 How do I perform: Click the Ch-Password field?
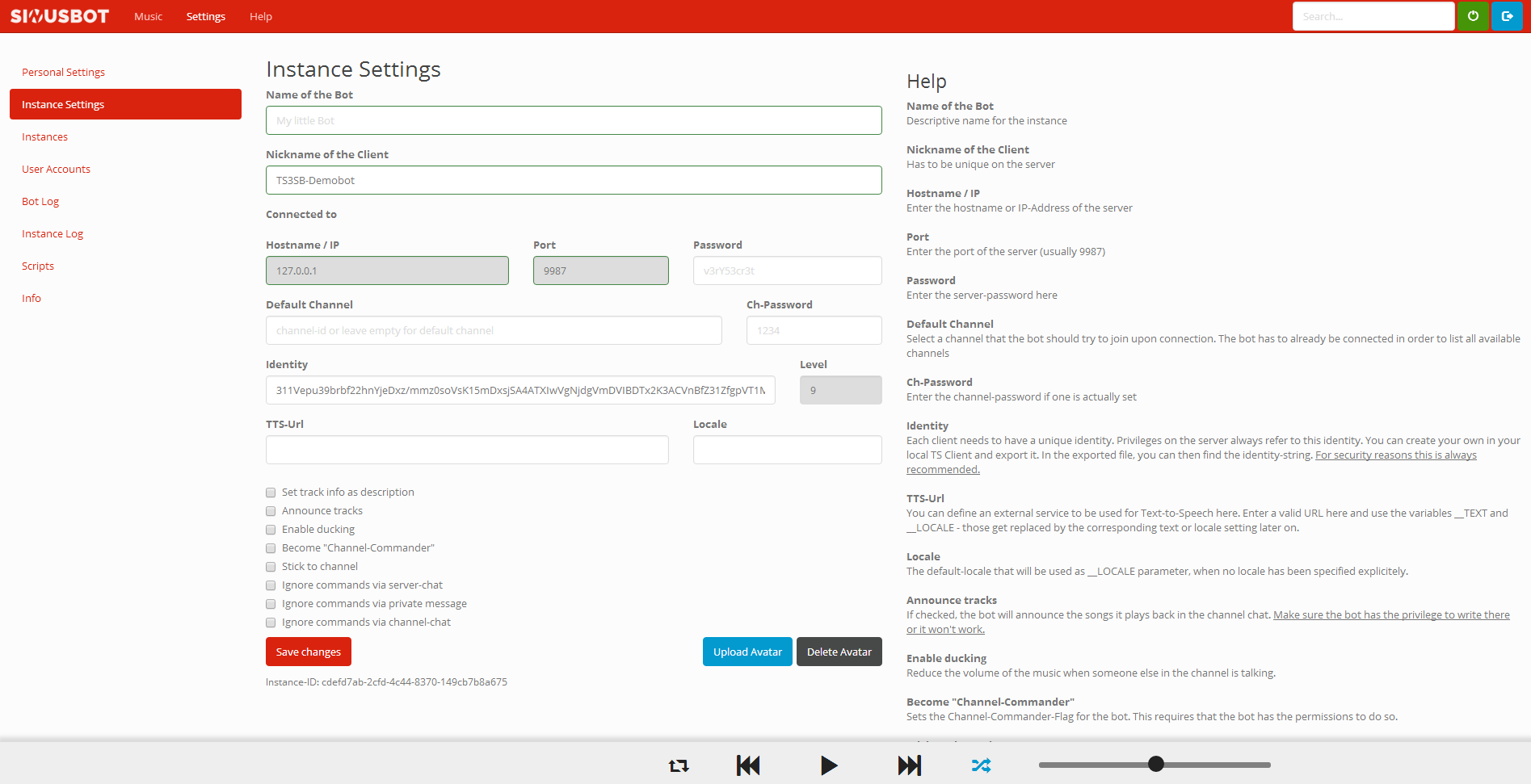point(814,330)
